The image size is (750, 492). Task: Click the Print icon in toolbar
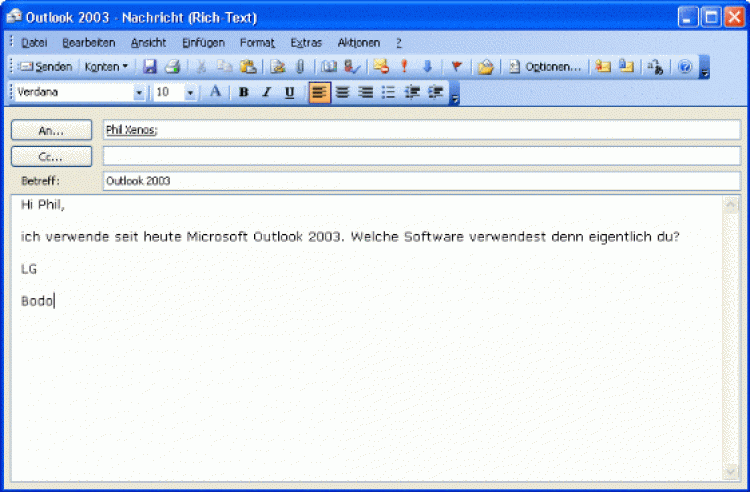pyautogui.click(x=172, y=67)
